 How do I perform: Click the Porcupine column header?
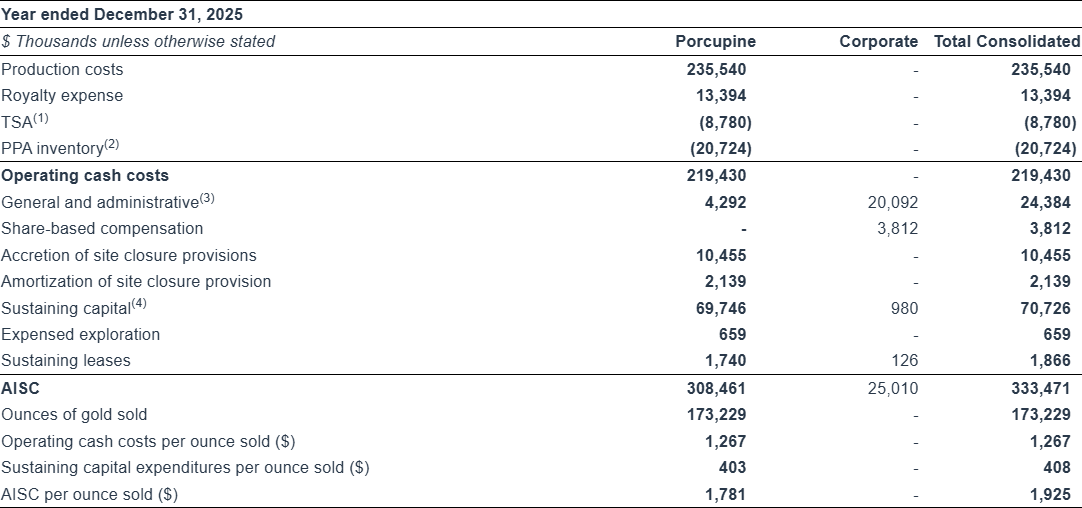coord(715,41)
